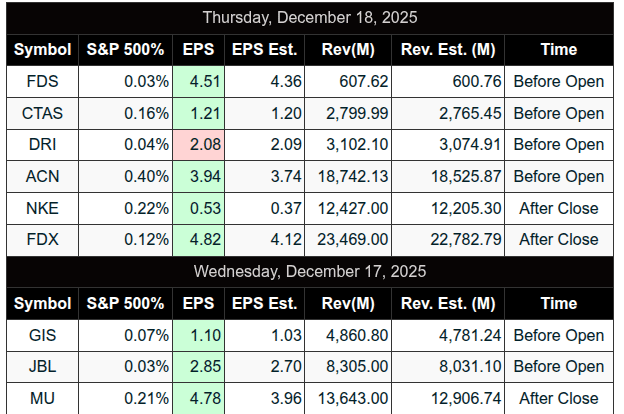Open the MU ticker symbol
624x414 pixels.
click(42, 399)
